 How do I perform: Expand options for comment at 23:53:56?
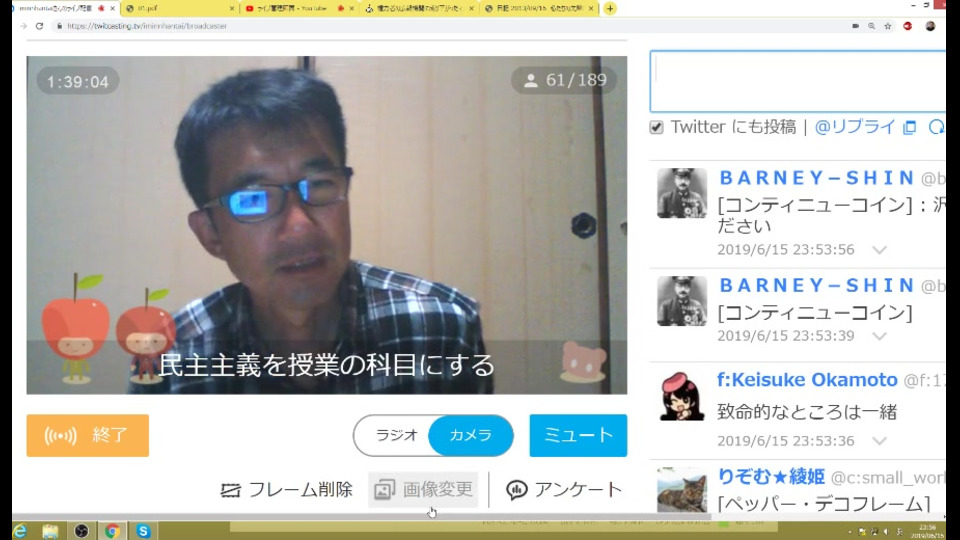(879, 250)
